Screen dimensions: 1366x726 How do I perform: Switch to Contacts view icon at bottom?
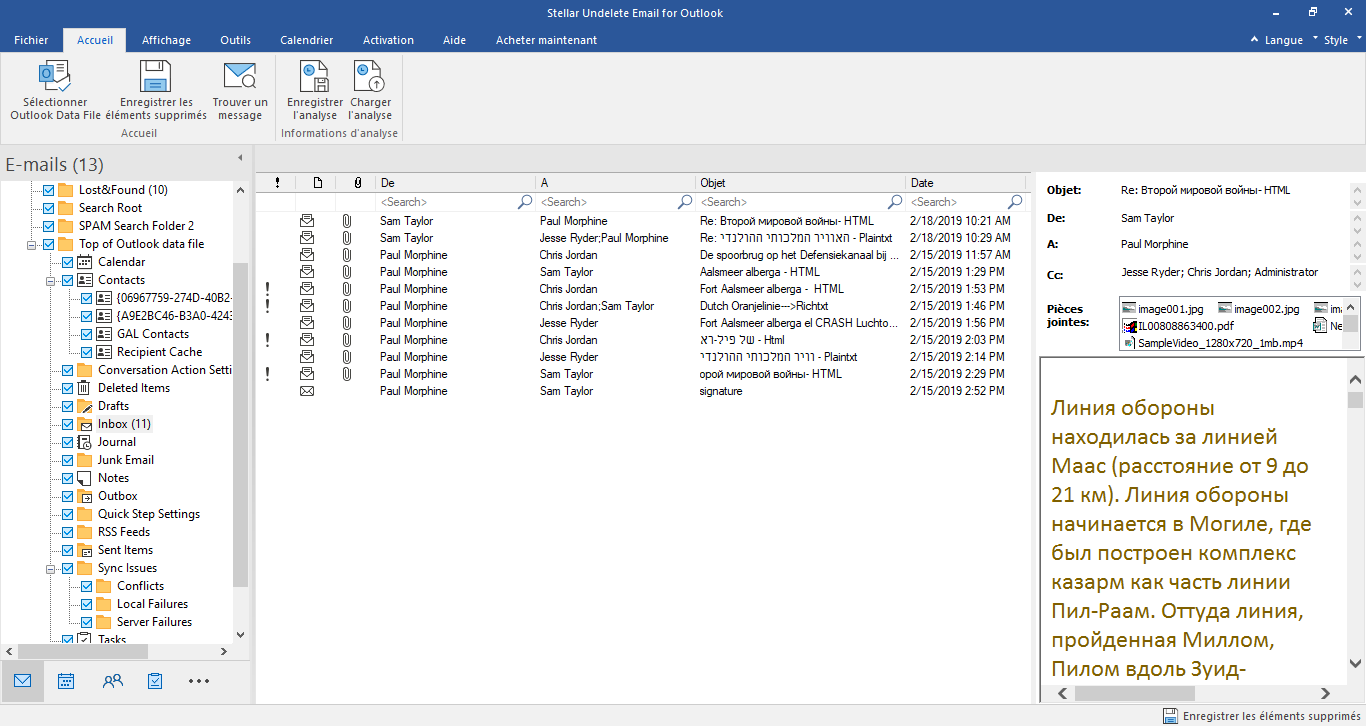pos(112,681)
